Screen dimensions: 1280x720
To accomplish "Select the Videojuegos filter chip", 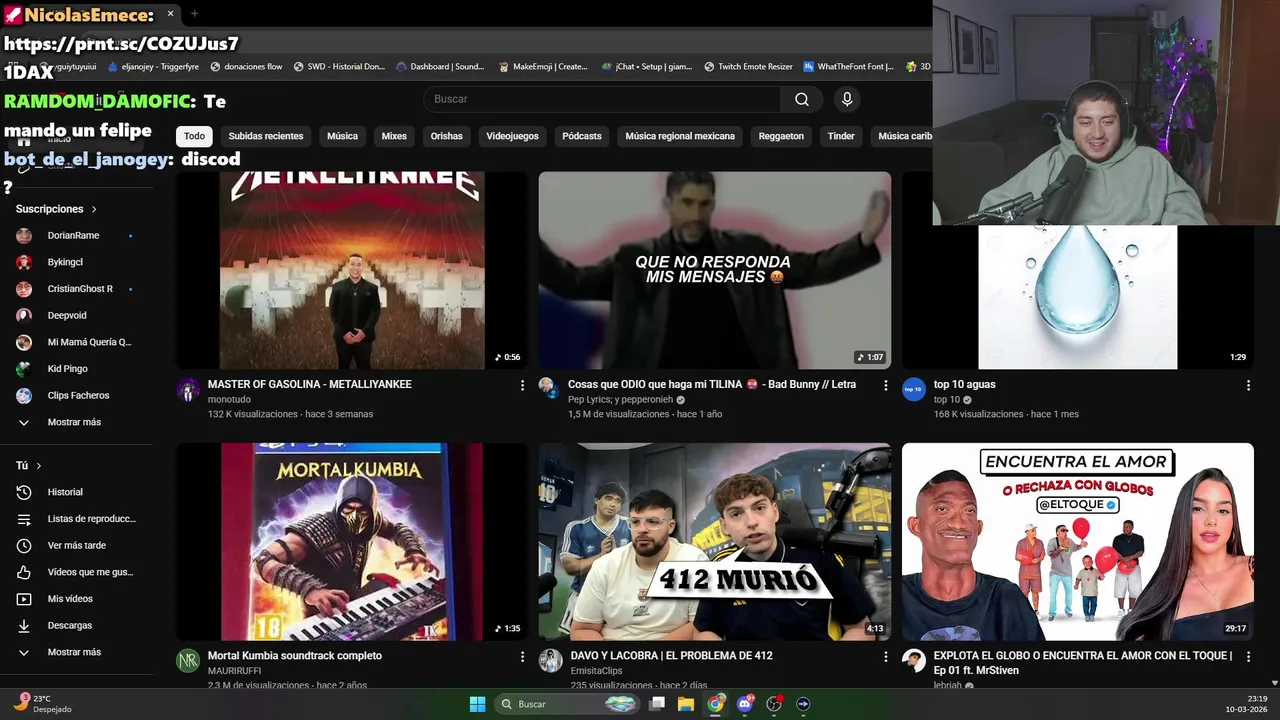I will tap(512, 136).
